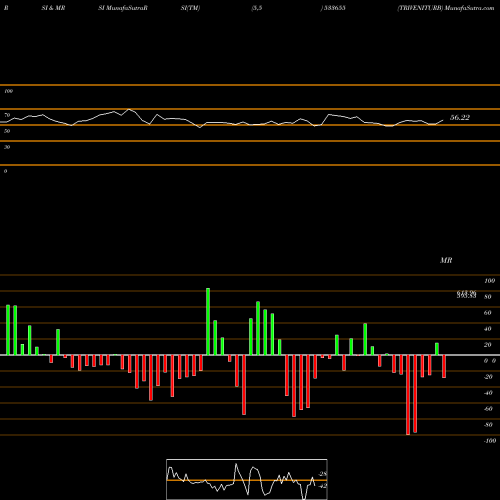This screenshot has height=500, width=500.
Task: Click the 533655 stock code text
Action: [334, 8]
